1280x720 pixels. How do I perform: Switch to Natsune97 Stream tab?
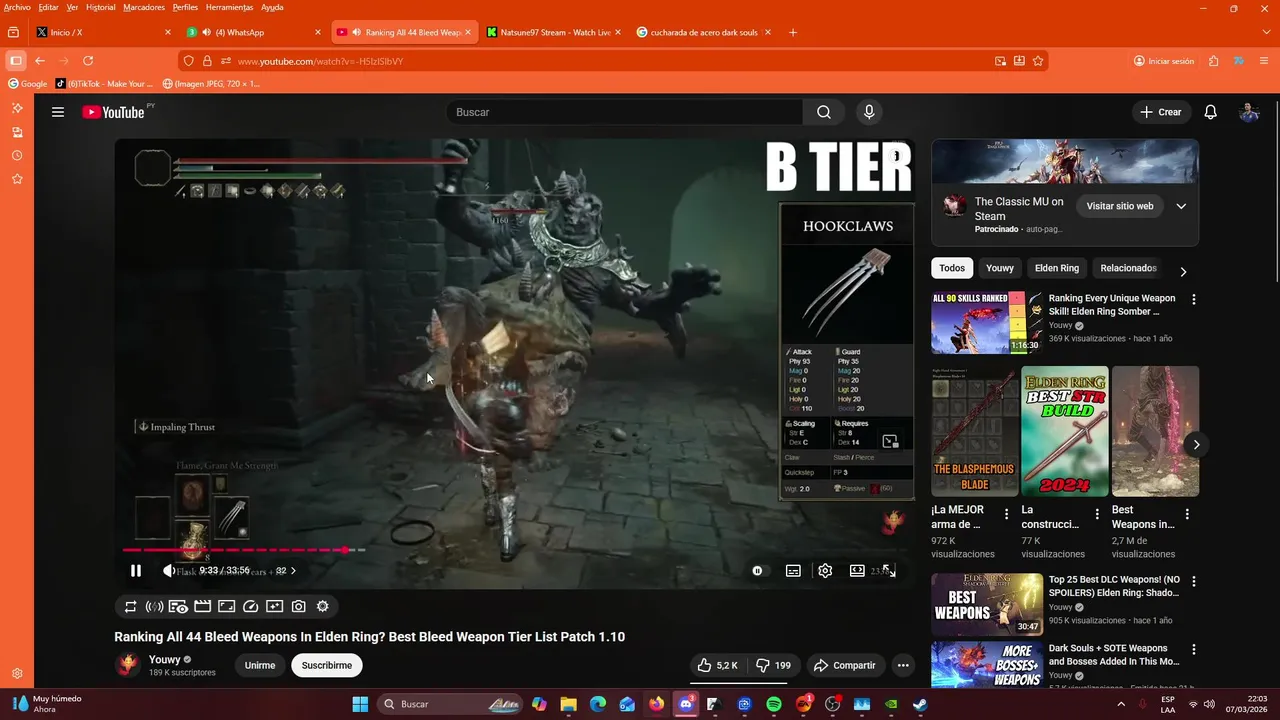click(x=554, y=32)
